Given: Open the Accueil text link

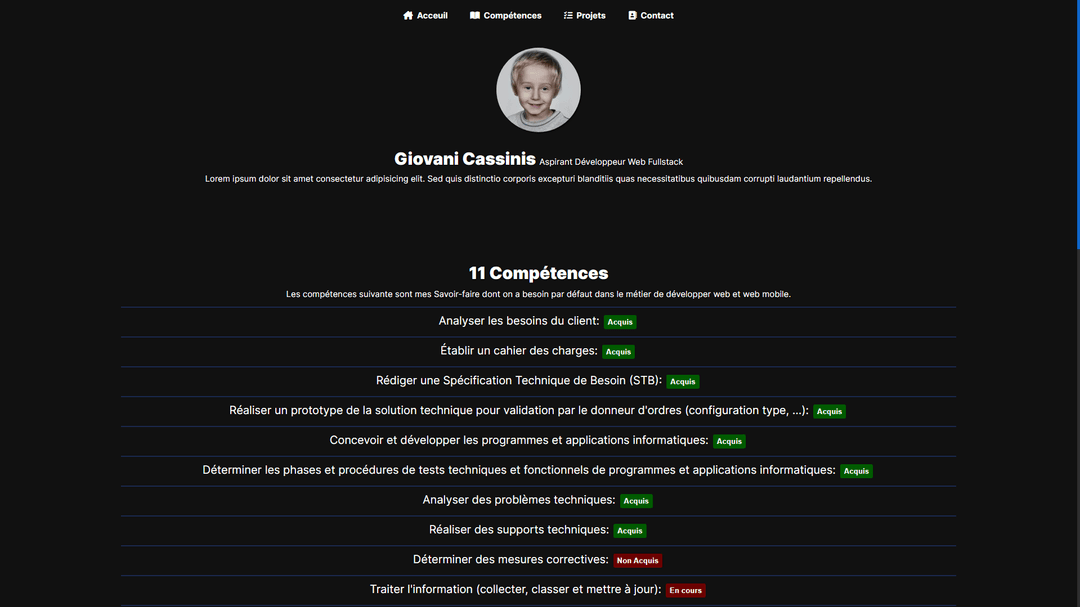Looking at the screenshot, I should 432,16.
